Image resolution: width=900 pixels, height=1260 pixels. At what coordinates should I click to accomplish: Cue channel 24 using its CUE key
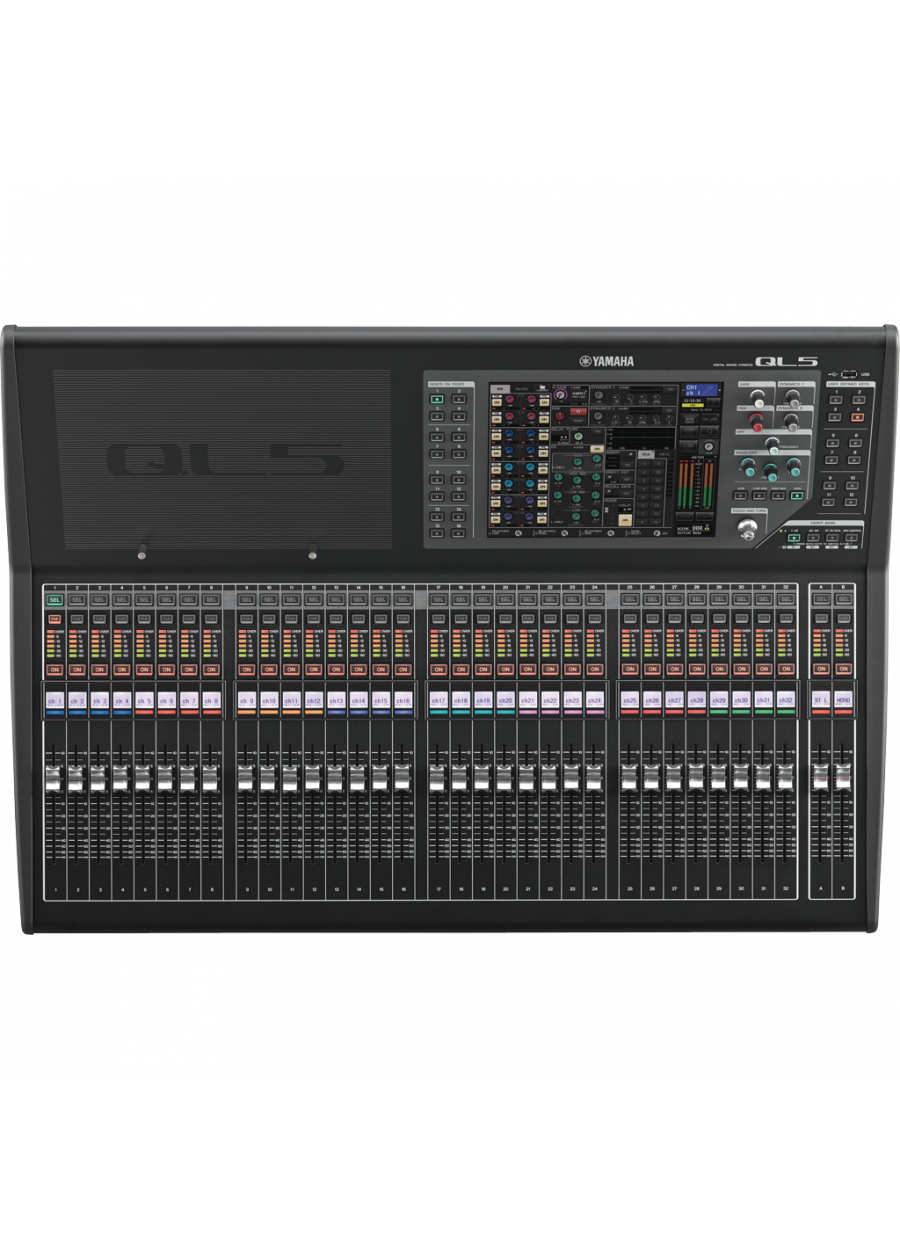tap(595, 620)
